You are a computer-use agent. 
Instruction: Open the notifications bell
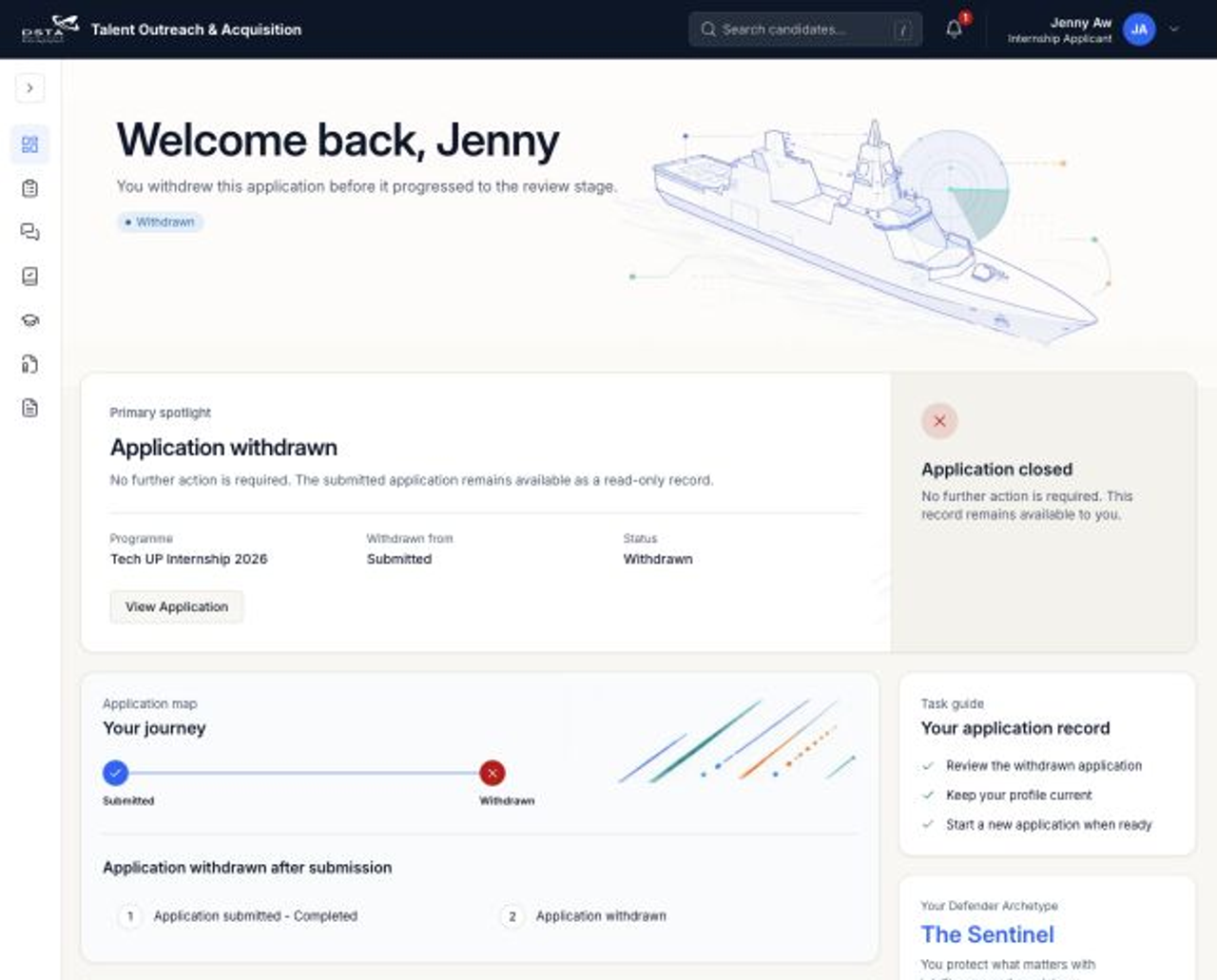955,29
